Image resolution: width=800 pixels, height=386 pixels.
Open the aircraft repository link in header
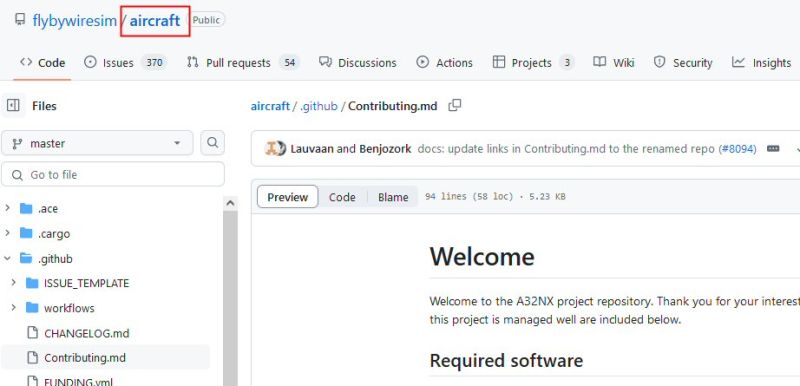[155, 21]
